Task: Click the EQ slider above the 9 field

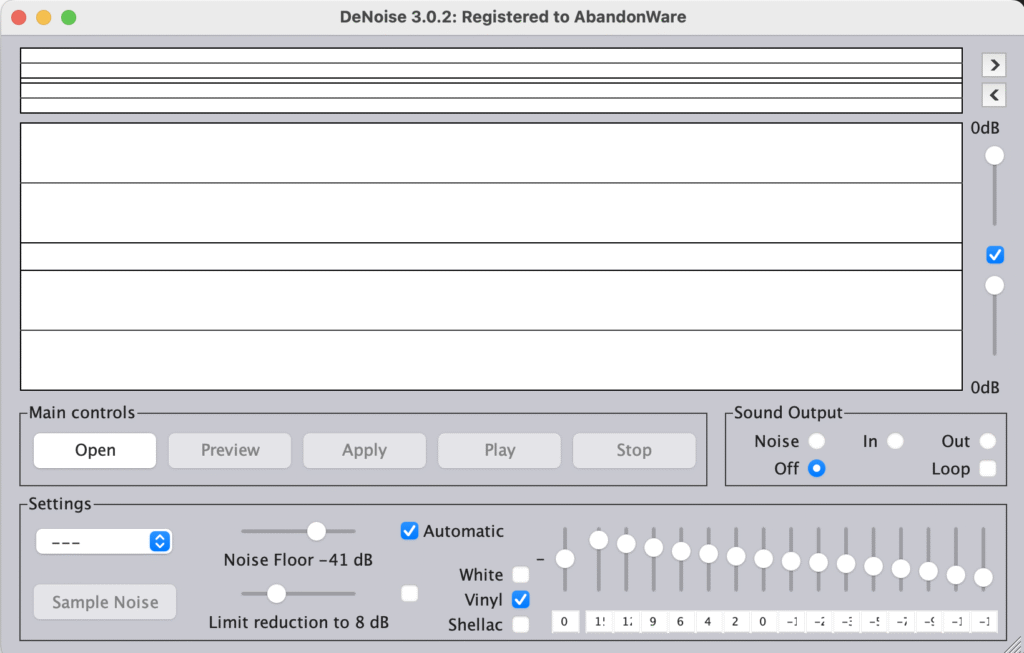Action: (x=654, y=560)
